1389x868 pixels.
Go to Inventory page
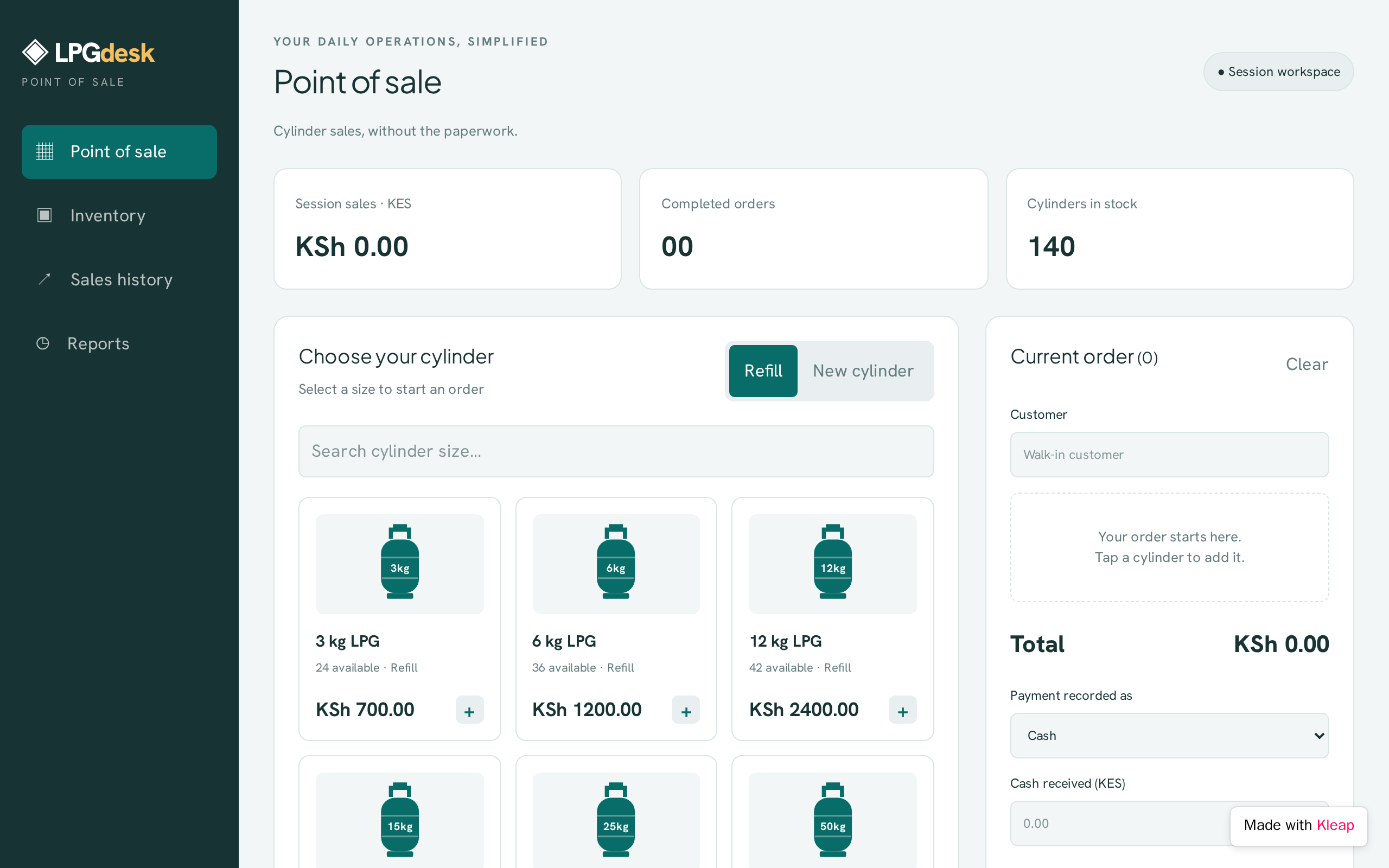click(119, 215)
